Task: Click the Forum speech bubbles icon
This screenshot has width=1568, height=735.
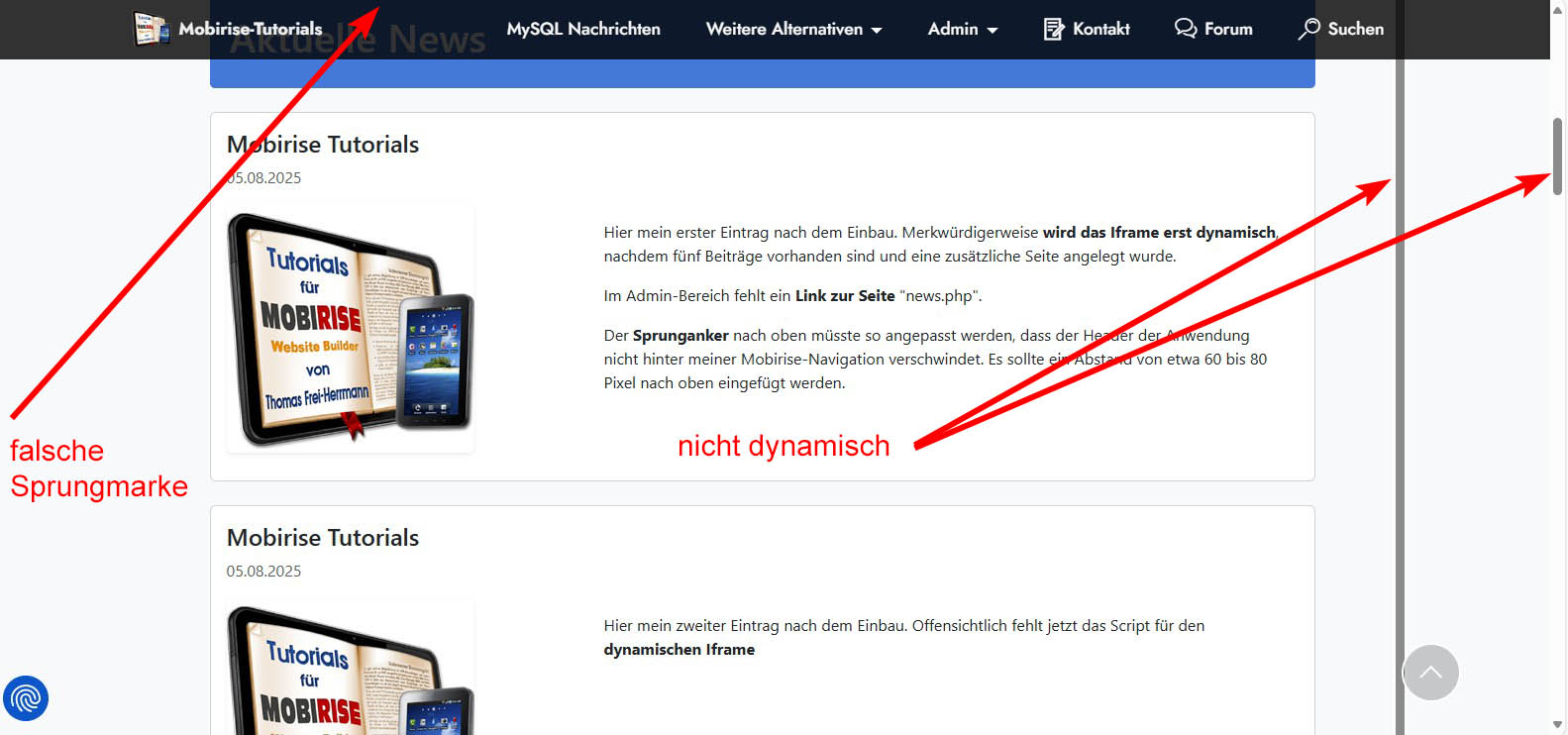Action: coord(1185,28)
